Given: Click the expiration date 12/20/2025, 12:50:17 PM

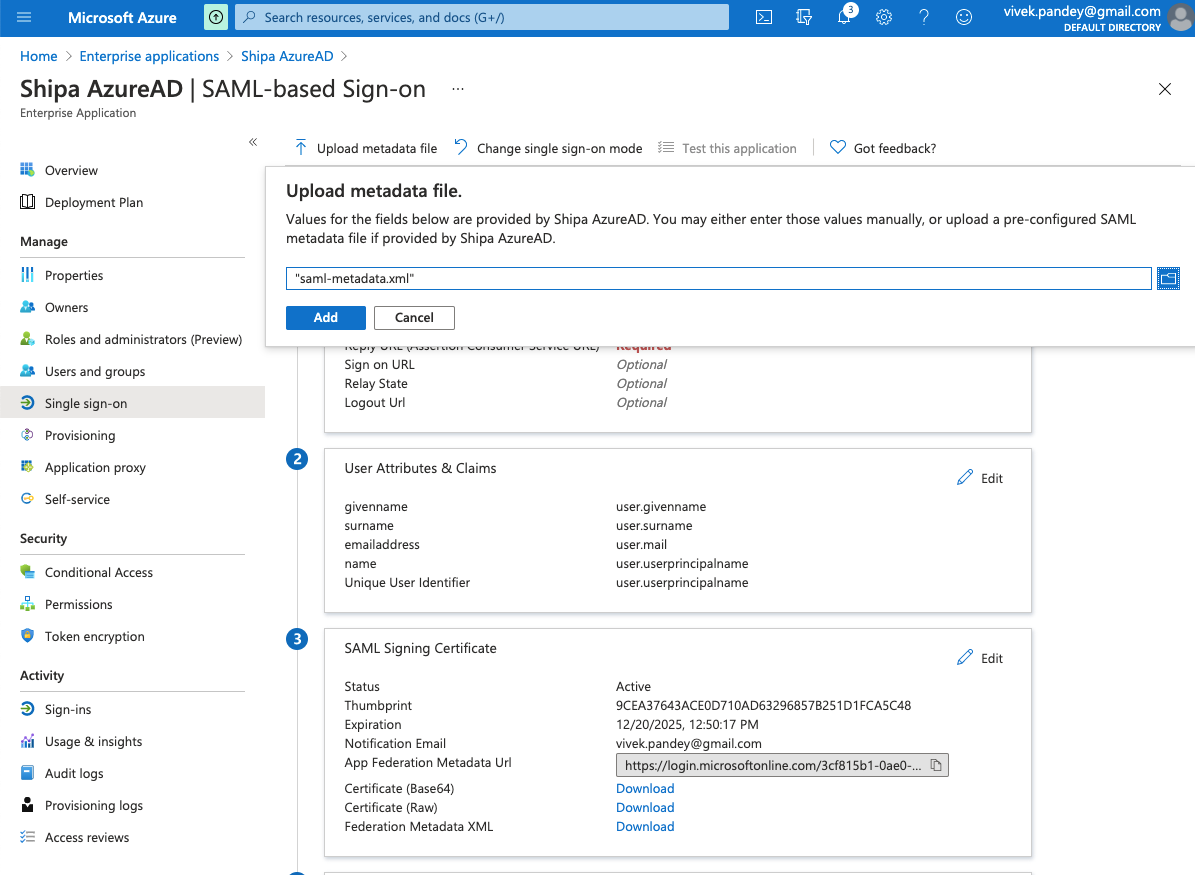Looking at the screenshot, I should 687,724.
